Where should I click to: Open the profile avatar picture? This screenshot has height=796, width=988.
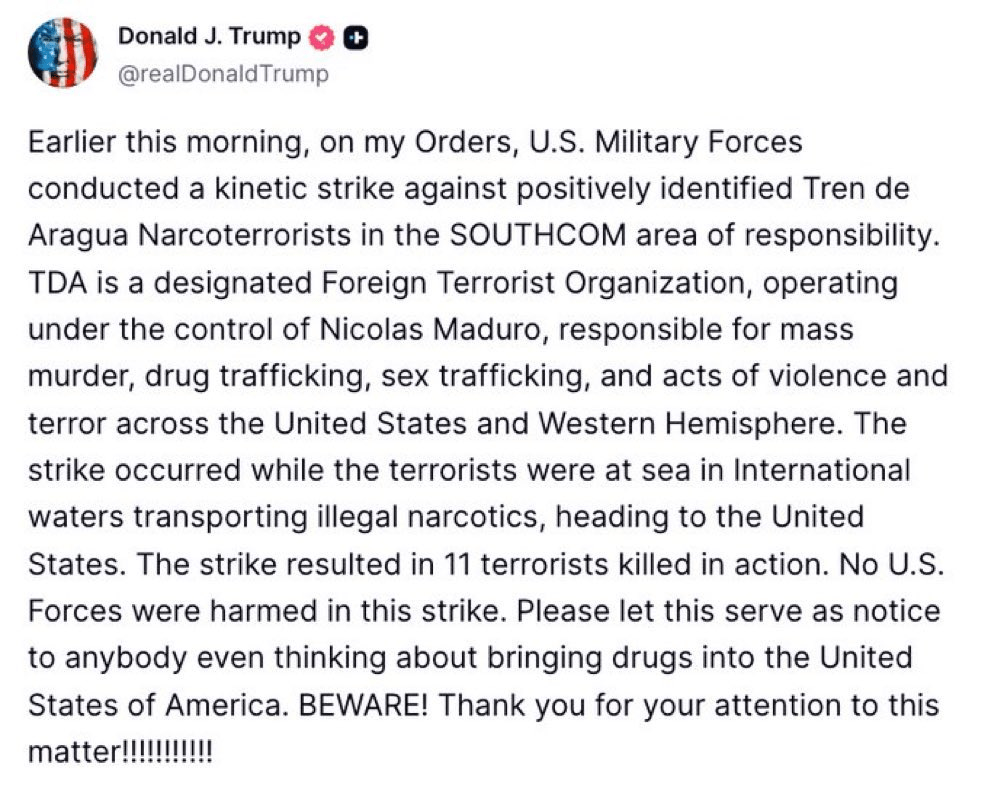click(62, 52)
